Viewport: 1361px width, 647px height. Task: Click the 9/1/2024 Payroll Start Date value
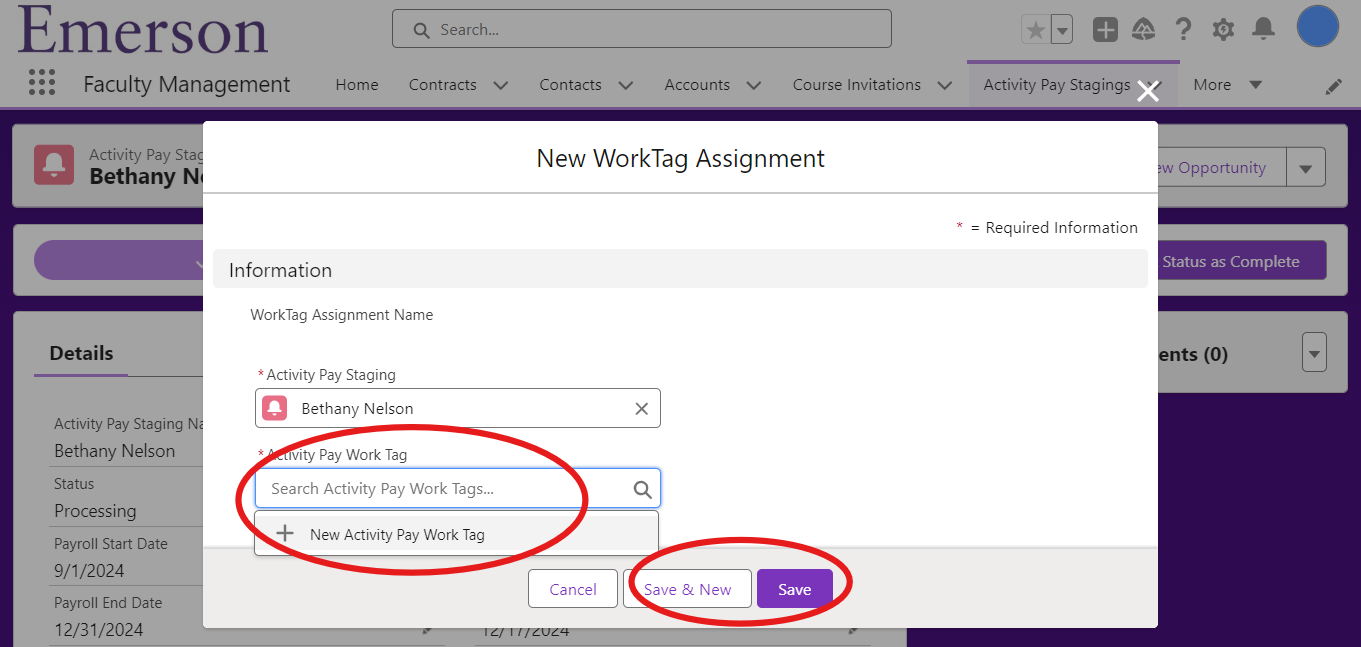(x=88, y=571)
